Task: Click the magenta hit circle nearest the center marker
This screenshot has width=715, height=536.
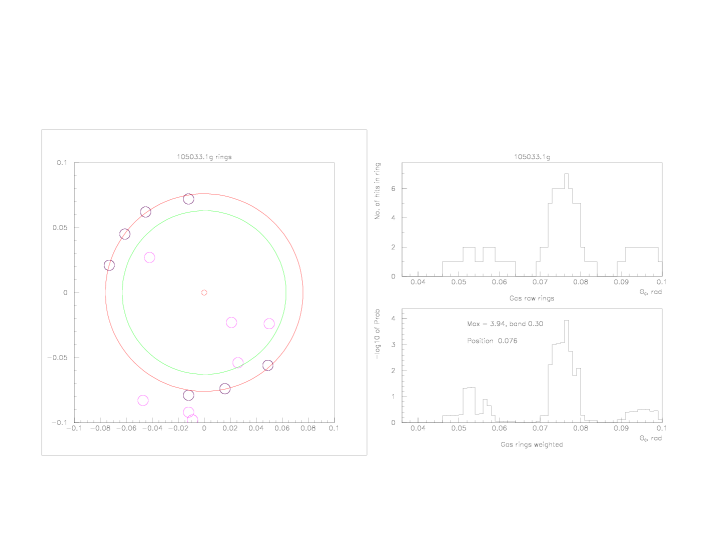Action: click(232, 323)
